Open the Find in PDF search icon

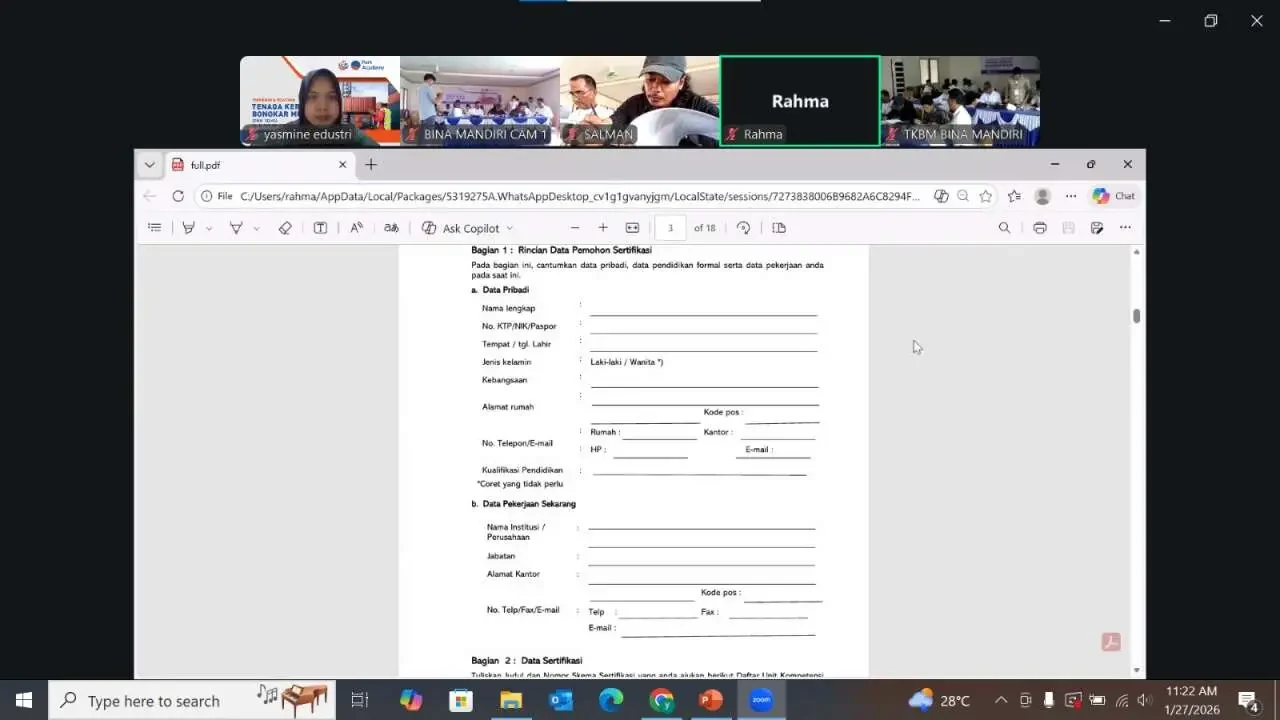click(x=1004, y=228)
